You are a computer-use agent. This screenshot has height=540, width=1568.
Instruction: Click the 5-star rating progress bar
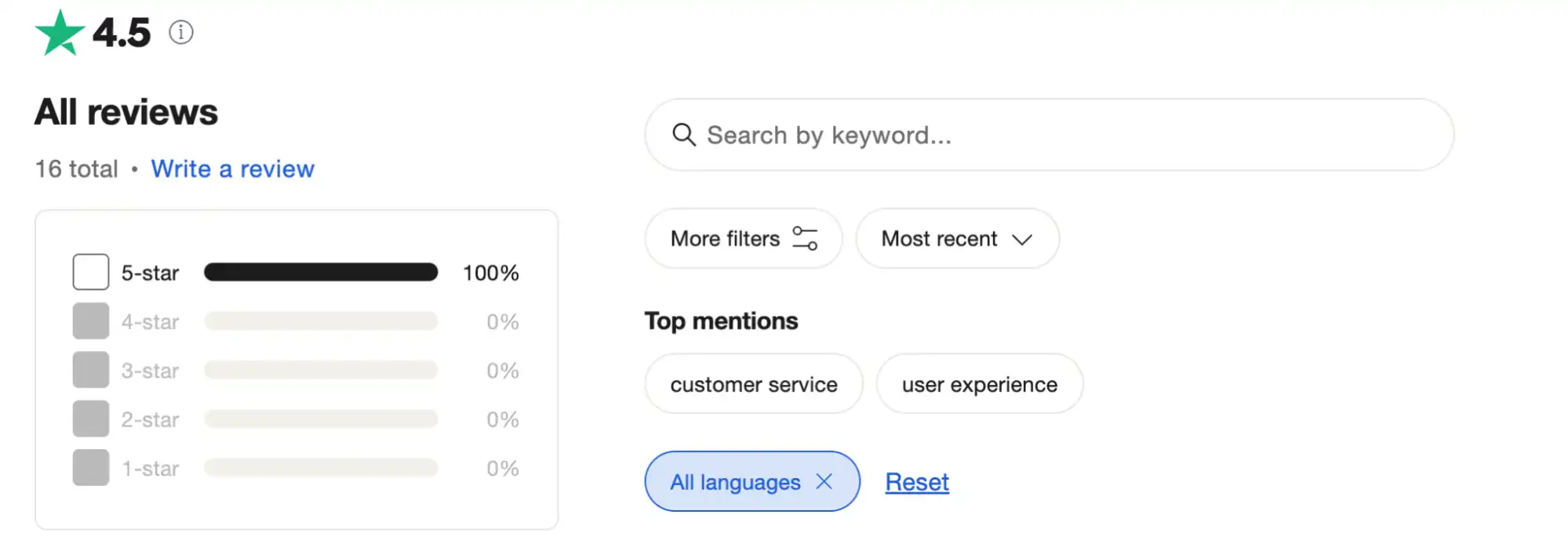tap(321, 272)
